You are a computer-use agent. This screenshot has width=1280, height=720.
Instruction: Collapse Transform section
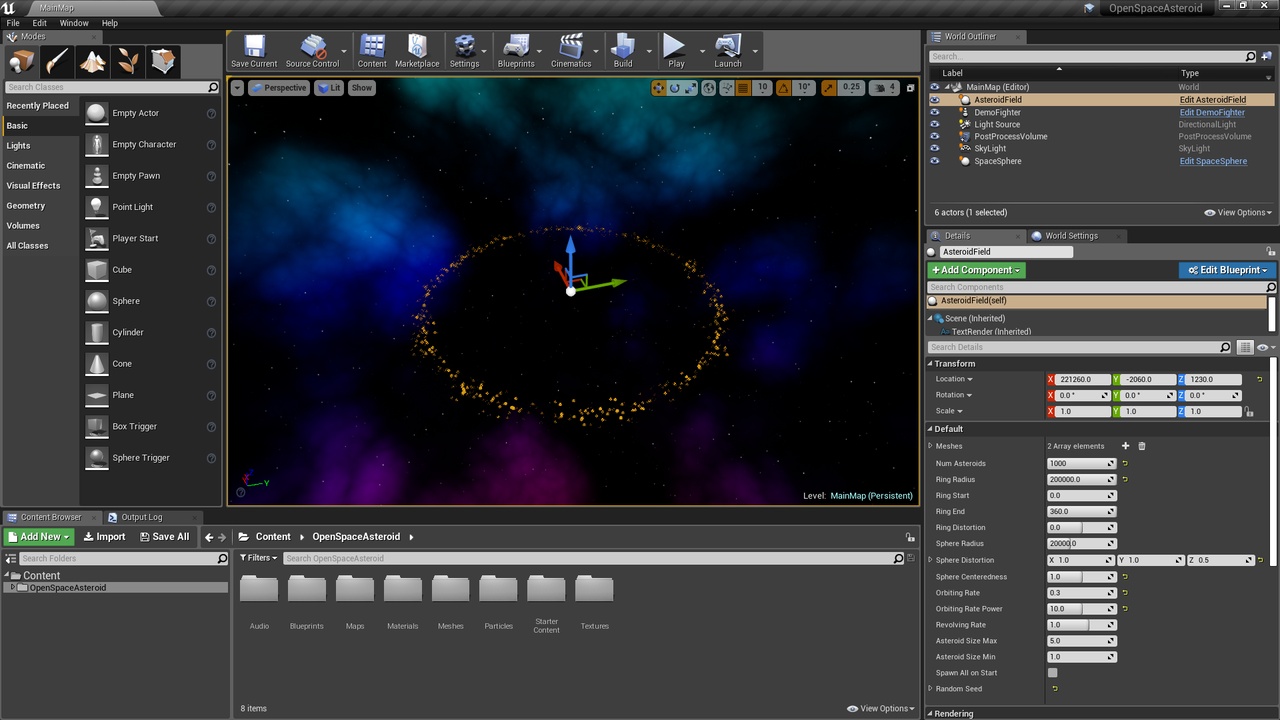click(929, 364)
